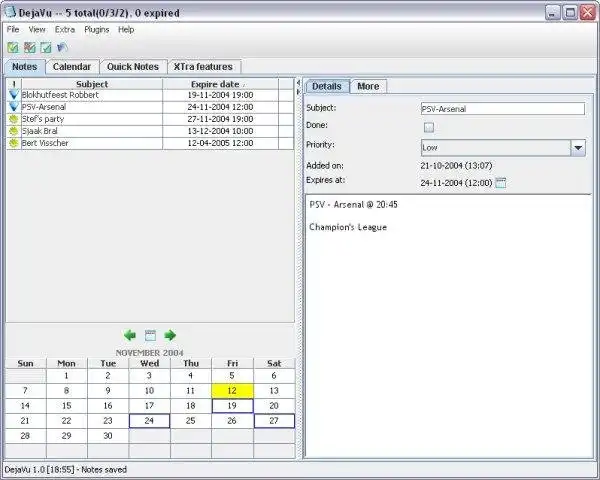Open the Help menu

[126, 29]
